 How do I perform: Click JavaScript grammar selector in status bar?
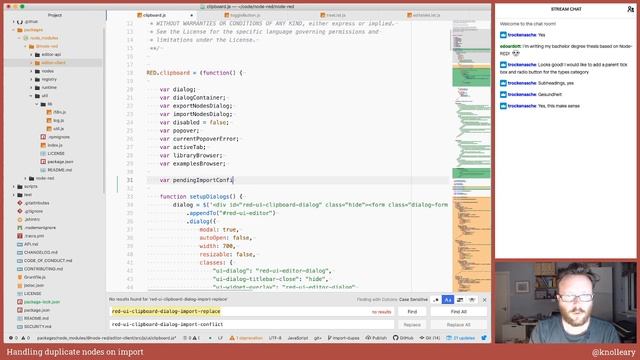pos(298,338)
